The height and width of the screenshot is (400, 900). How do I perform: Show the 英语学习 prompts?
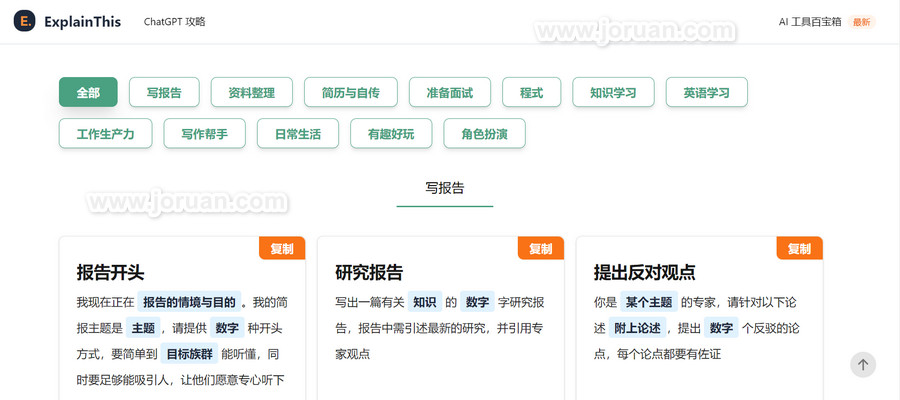(706, 92)
